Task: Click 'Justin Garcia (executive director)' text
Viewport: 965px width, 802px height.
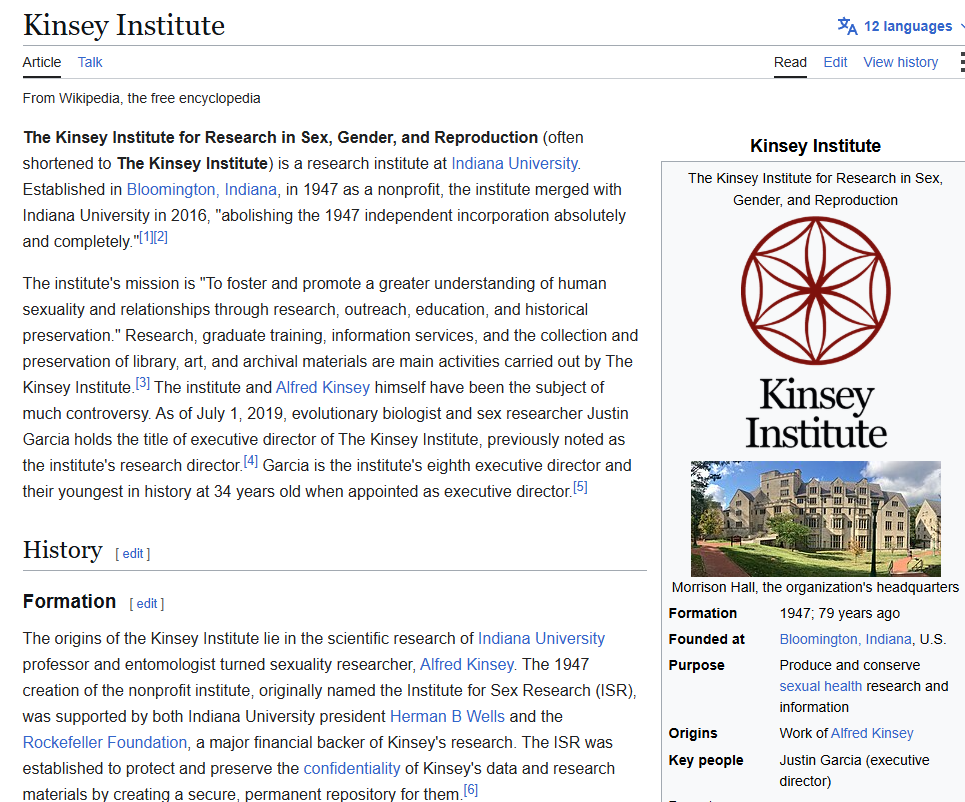Action: tap(854, 771)
